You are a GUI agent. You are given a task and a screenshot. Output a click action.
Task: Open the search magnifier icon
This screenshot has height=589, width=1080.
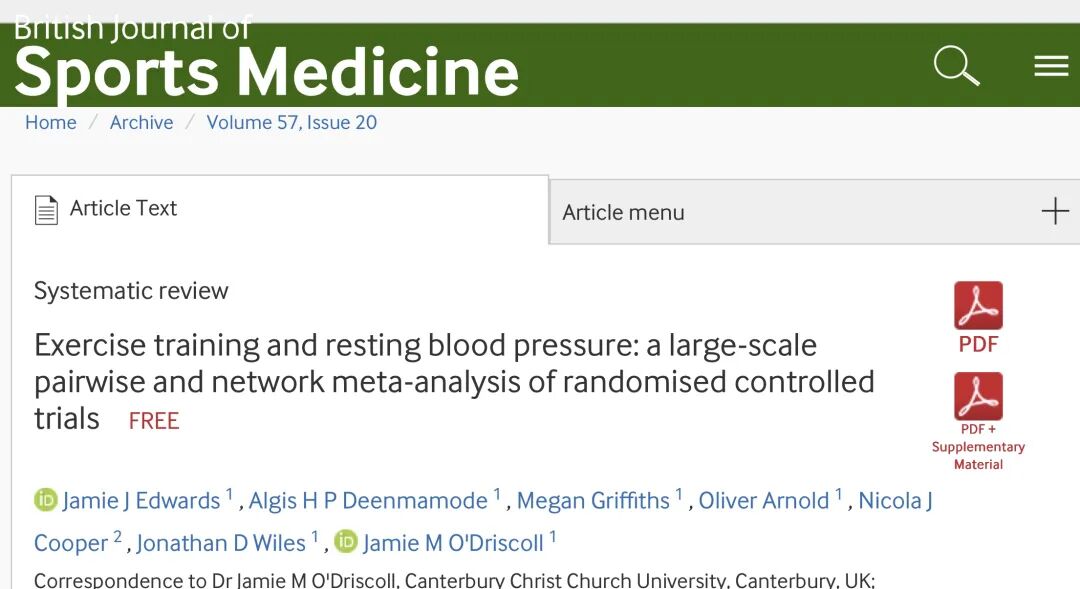956,66
